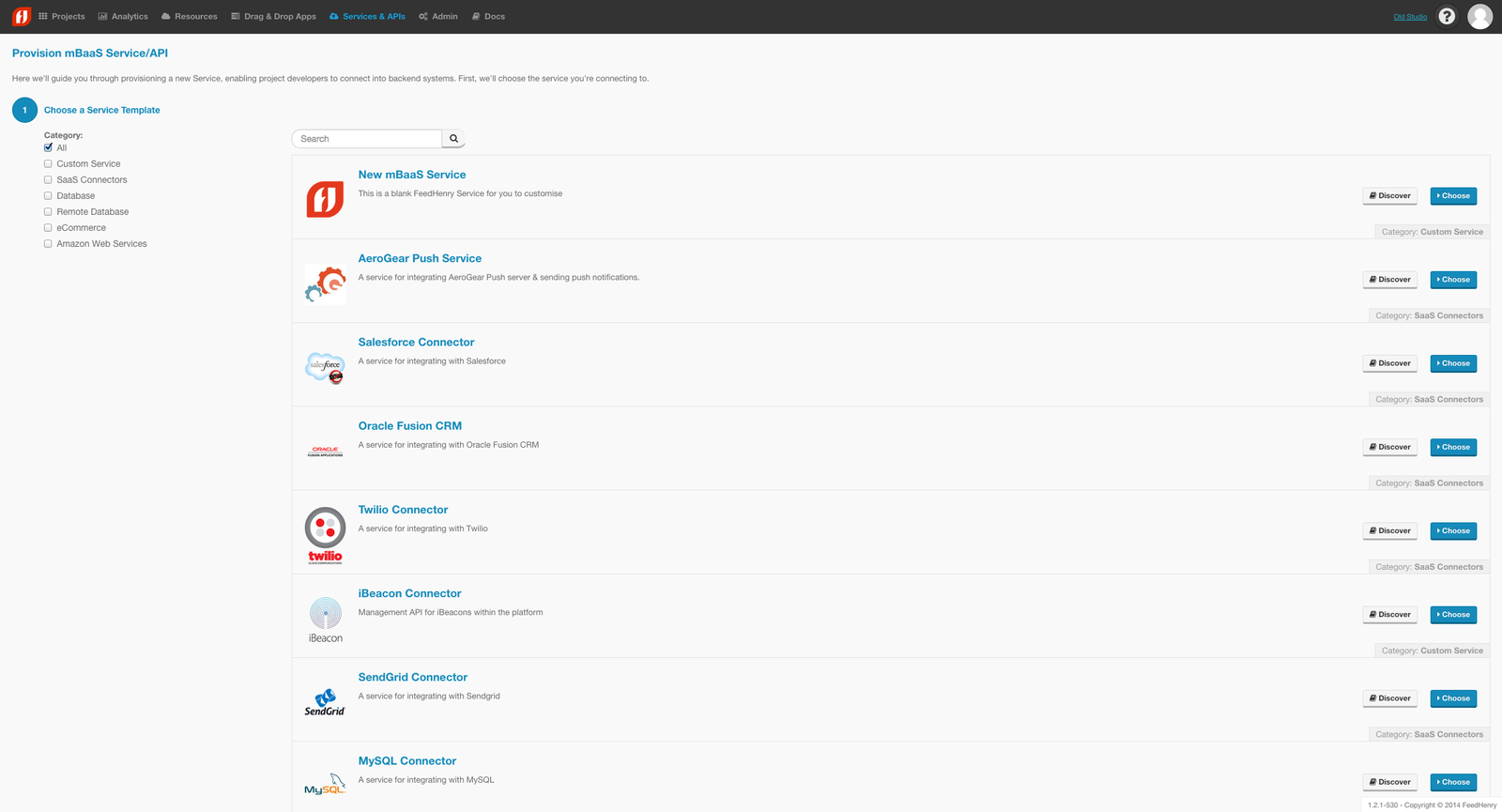Click the Provision mBaaS Service/API heading

[90, 54]
